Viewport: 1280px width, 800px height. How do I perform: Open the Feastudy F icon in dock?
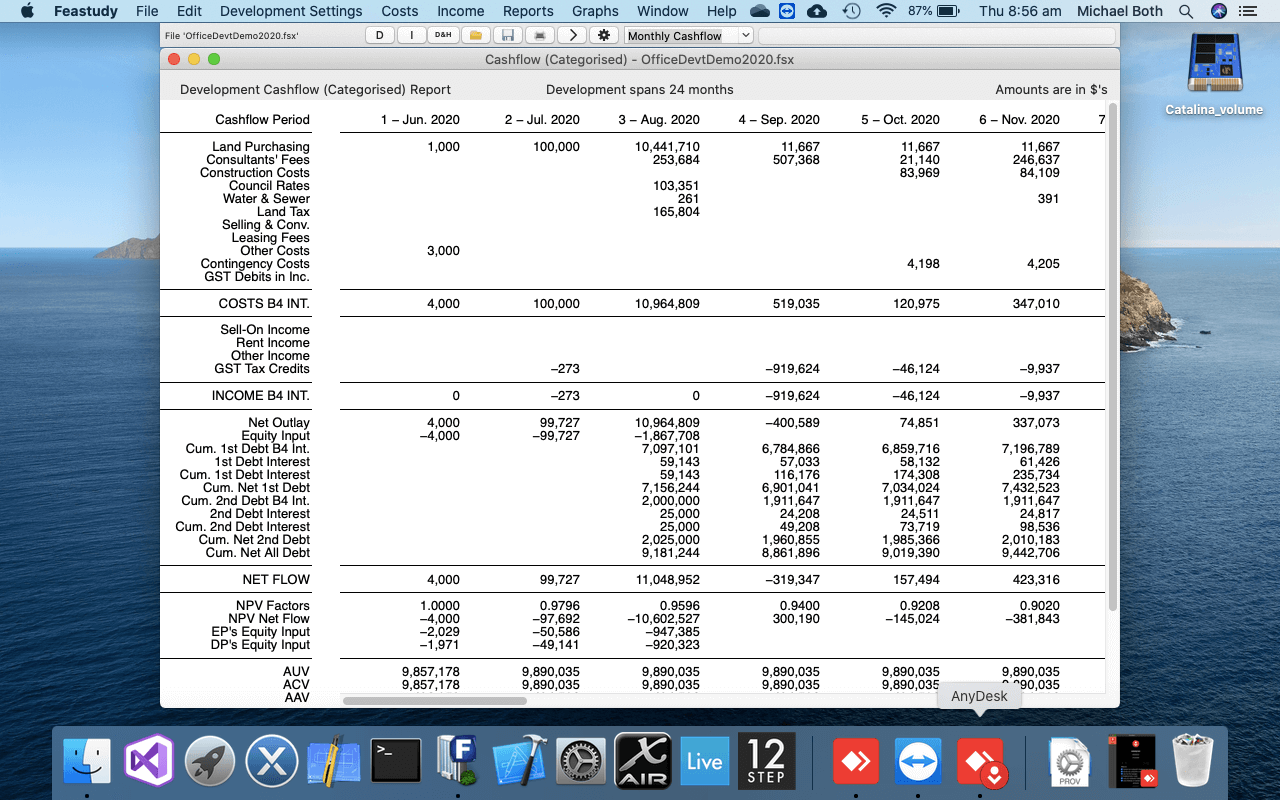click(x=457, y=760)
